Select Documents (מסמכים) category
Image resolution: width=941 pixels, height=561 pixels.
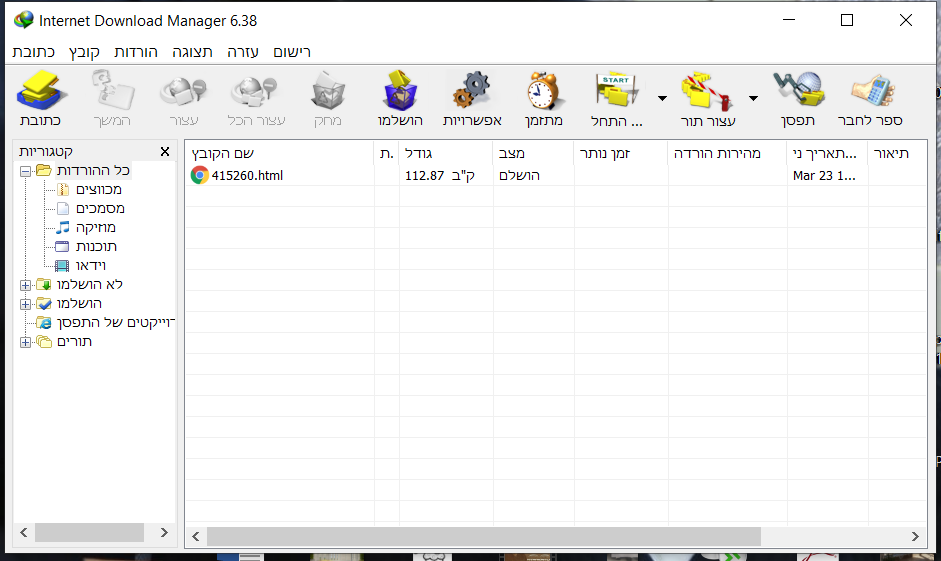click(100, 209)
